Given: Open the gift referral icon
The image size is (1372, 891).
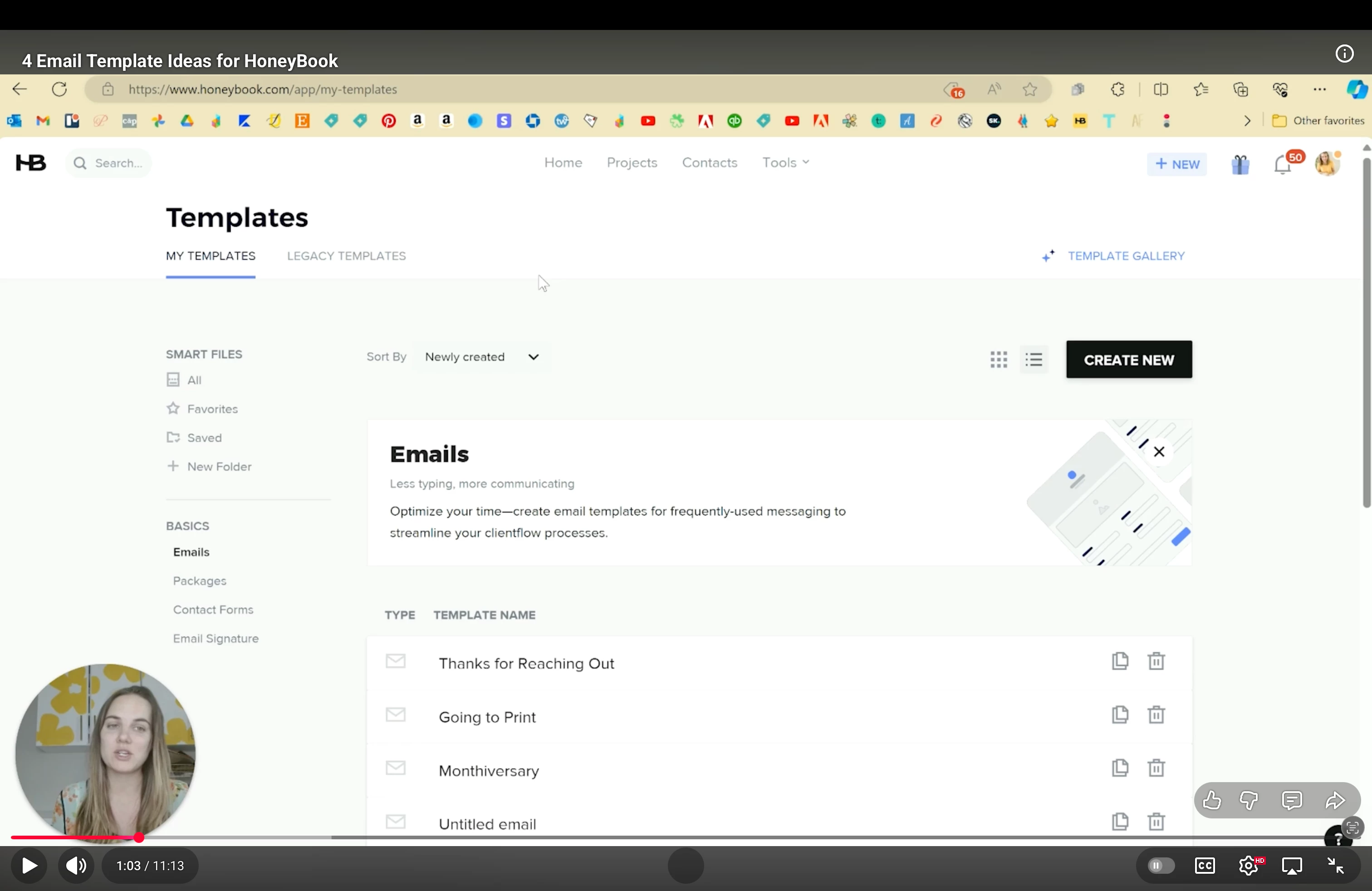Looking at the screenshot, I should click(1240, 165).
